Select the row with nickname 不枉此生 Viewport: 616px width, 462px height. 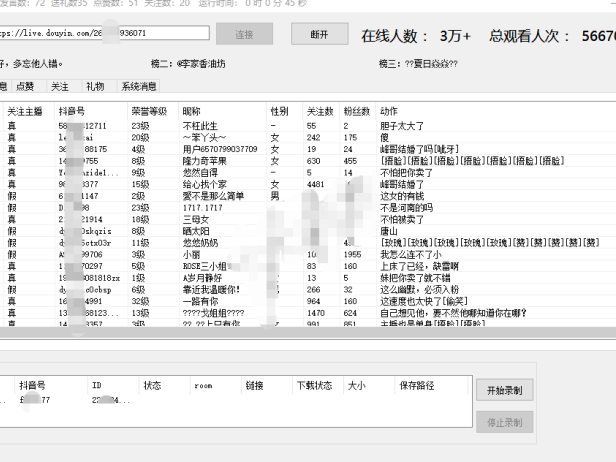click(x=308, y=126)
